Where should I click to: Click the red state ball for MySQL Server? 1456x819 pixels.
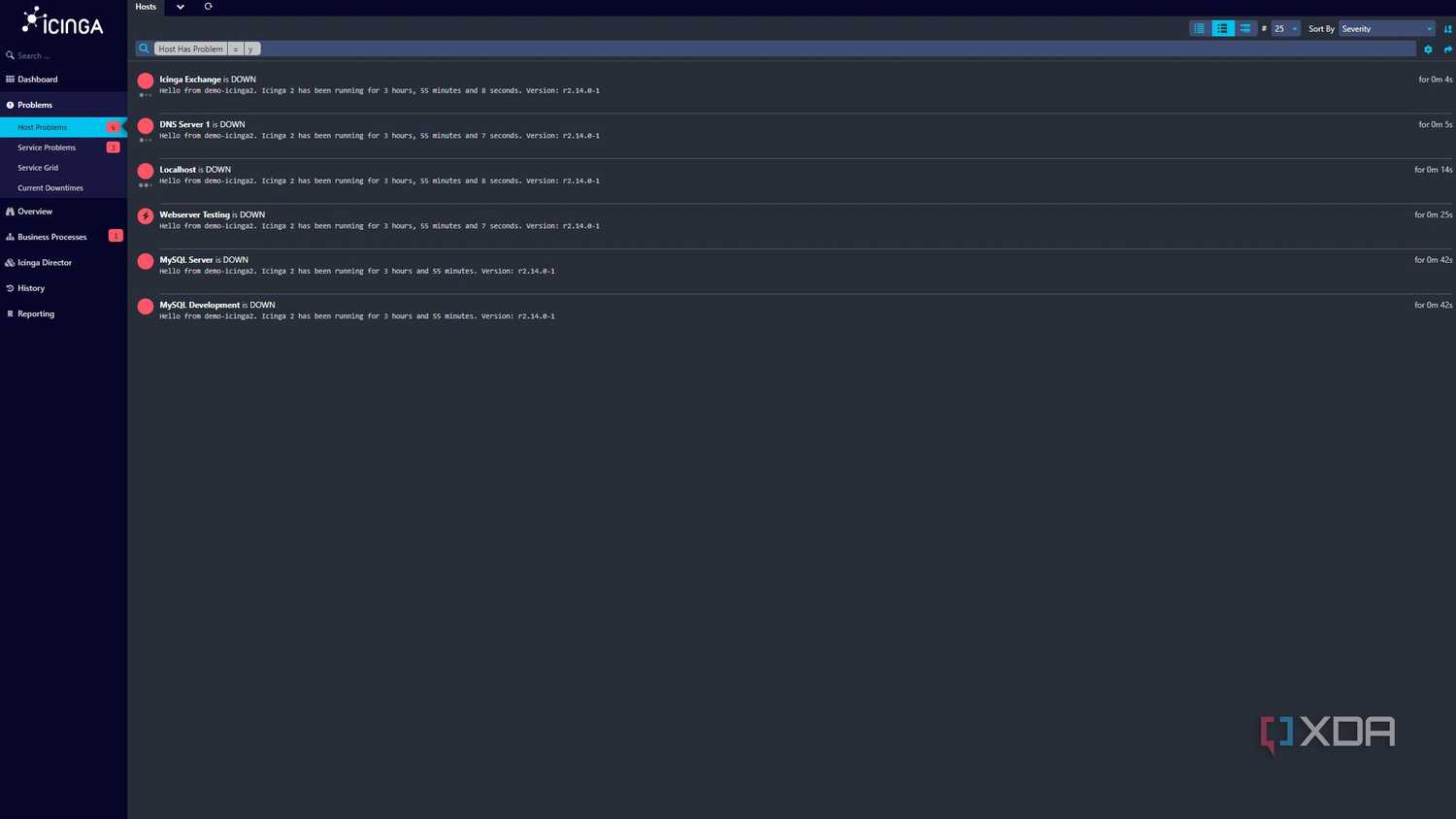click(146, 261)
